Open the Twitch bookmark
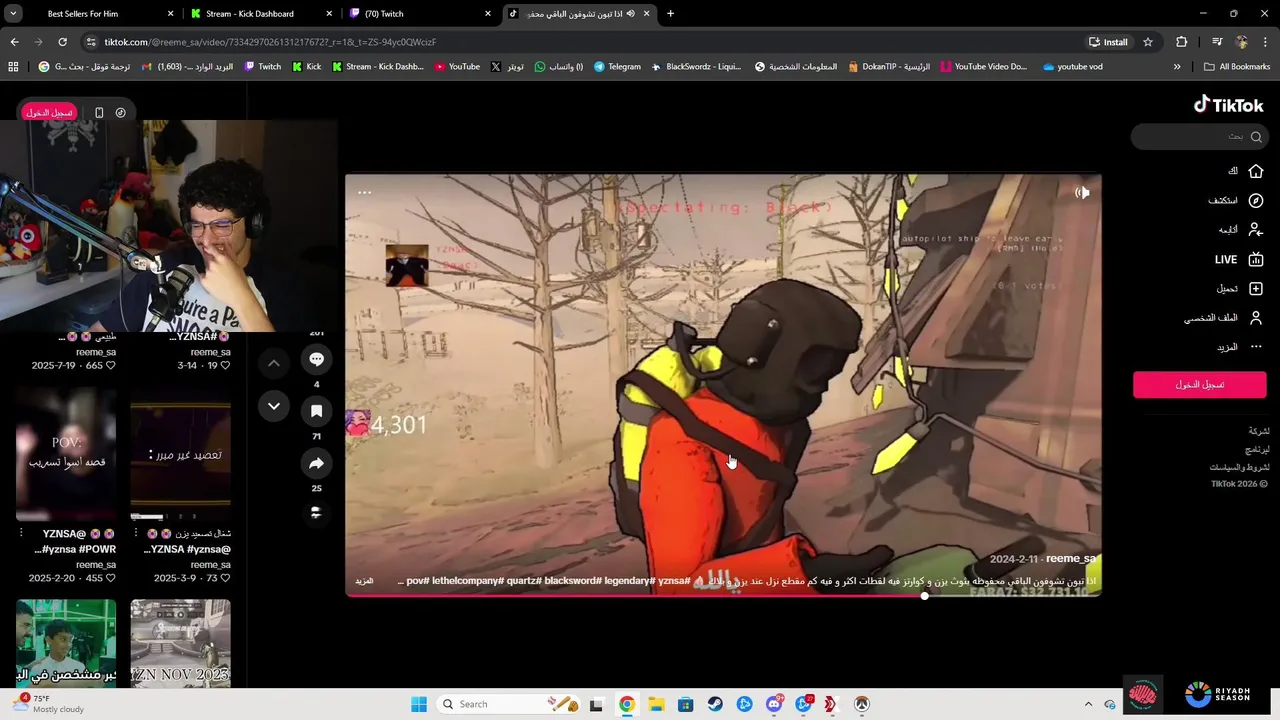Screen dimensions: 1280x720 pyautogui.click(x=264, y=67)
